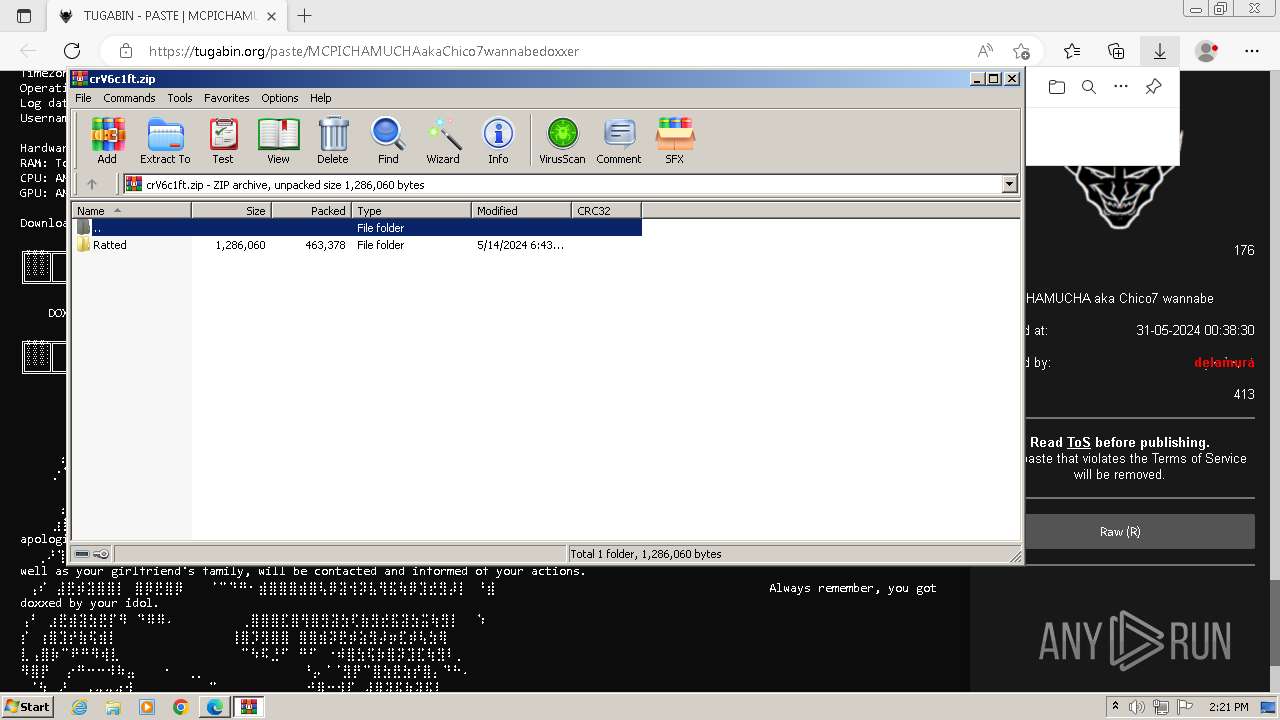Click the Raw (R) button

(1120, 532)
